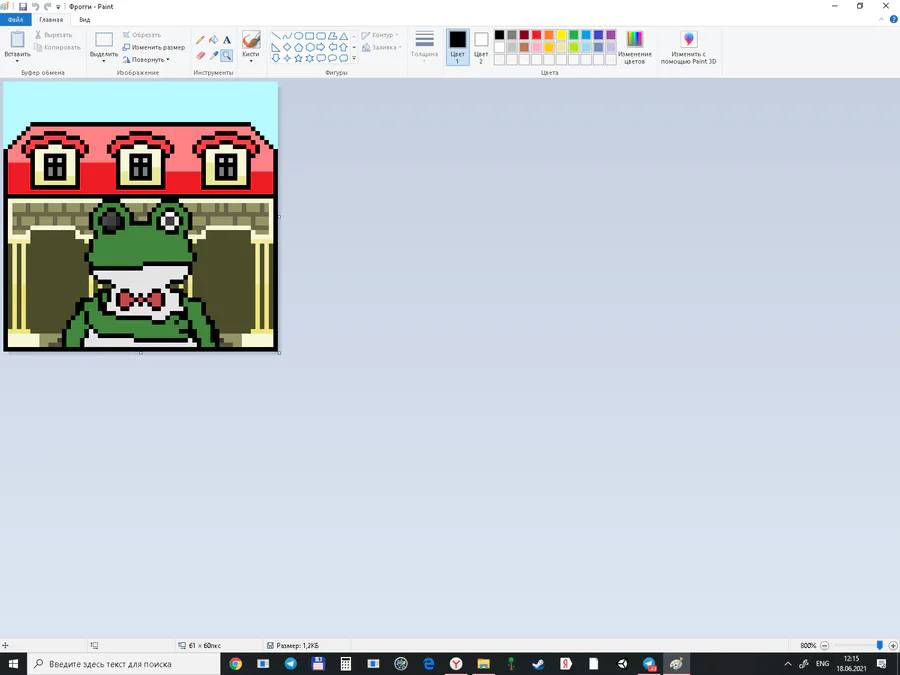The height and width of the screenshot is (675, 900).
Task: Choose the right arrow shape
Action: 321,47
